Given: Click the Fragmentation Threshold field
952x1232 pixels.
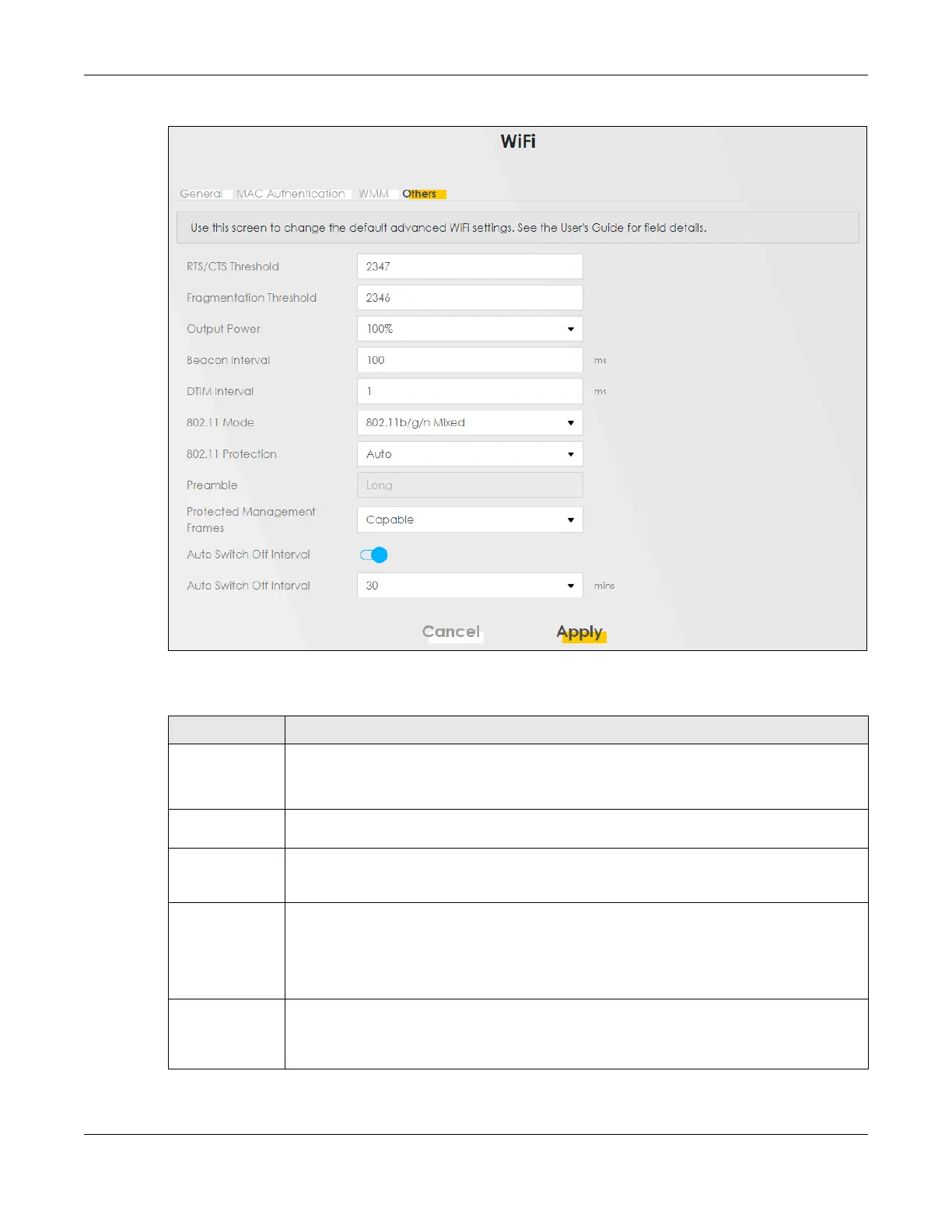Looking at the screenshot, I should pyautogui.click(x=470, y=297).
